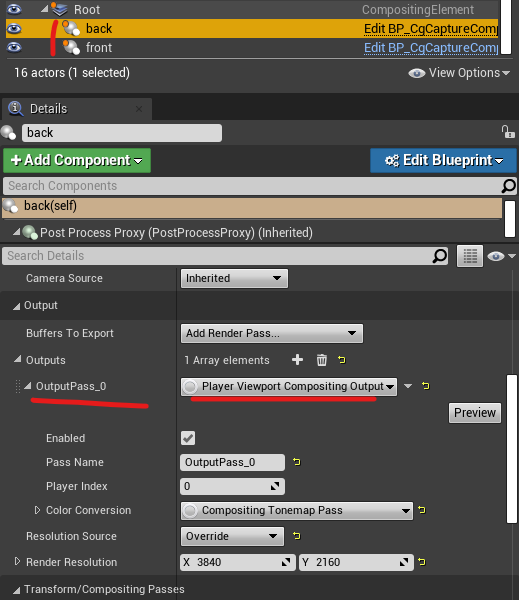Click the Add Component button
This screenshot has width=519, height=600.
(x=77, y=160)
